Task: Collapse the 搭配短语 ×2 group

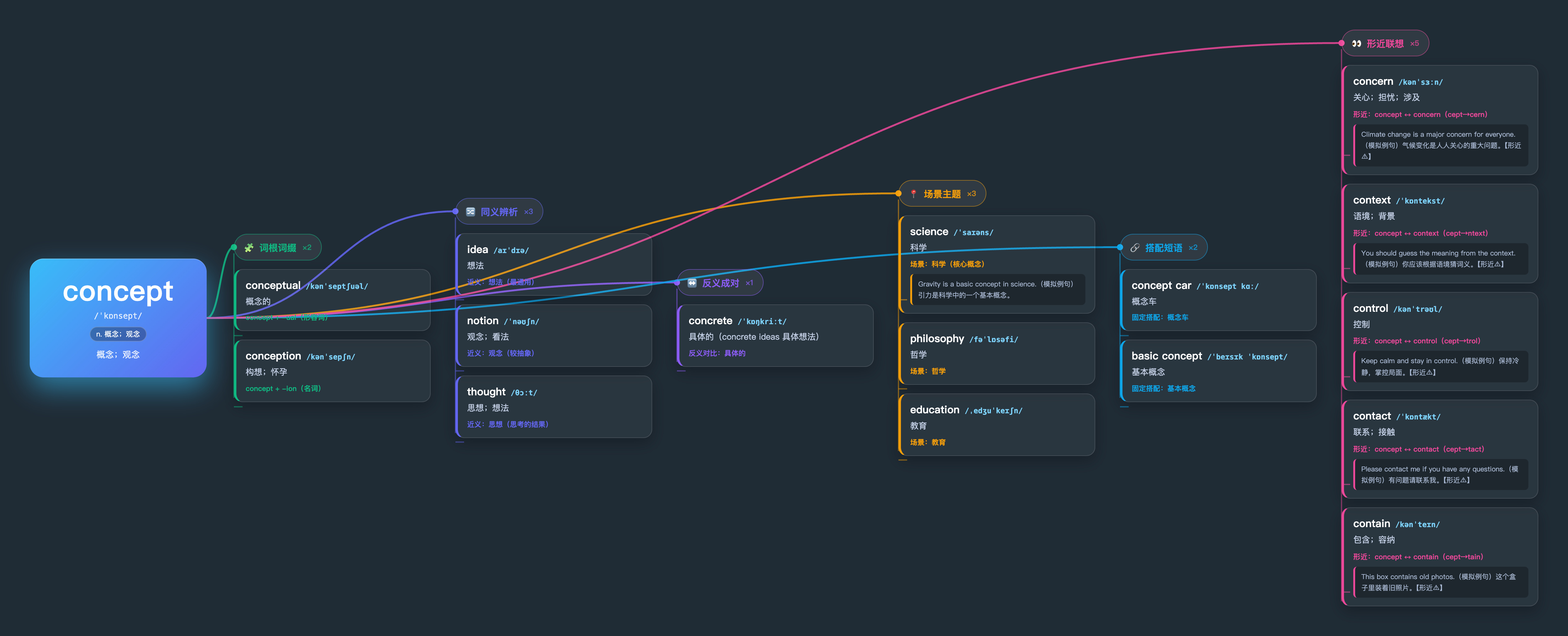Action: (x=1164, y=247)
